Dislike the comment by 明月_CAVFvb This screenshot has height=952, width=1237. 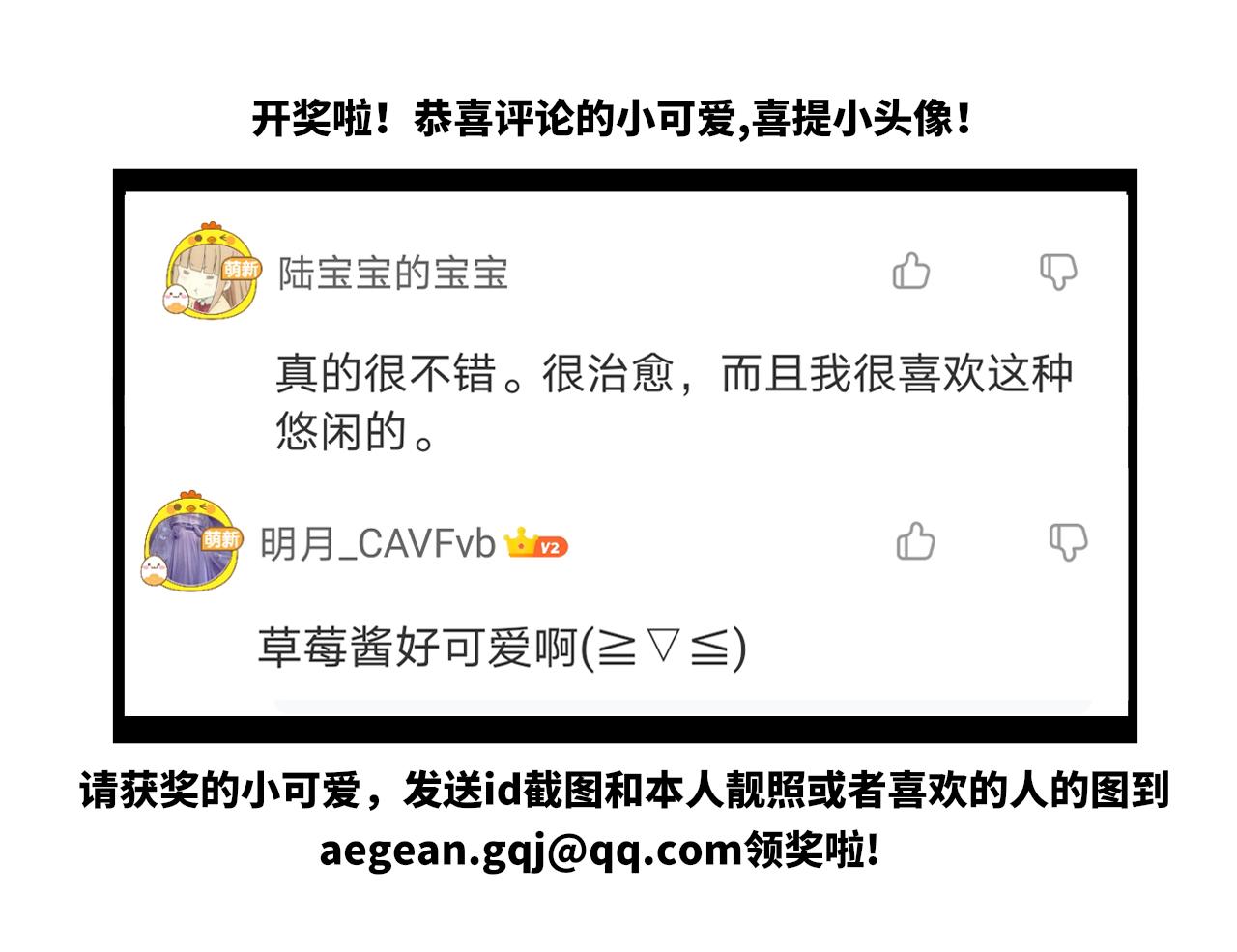[1068, 541]
